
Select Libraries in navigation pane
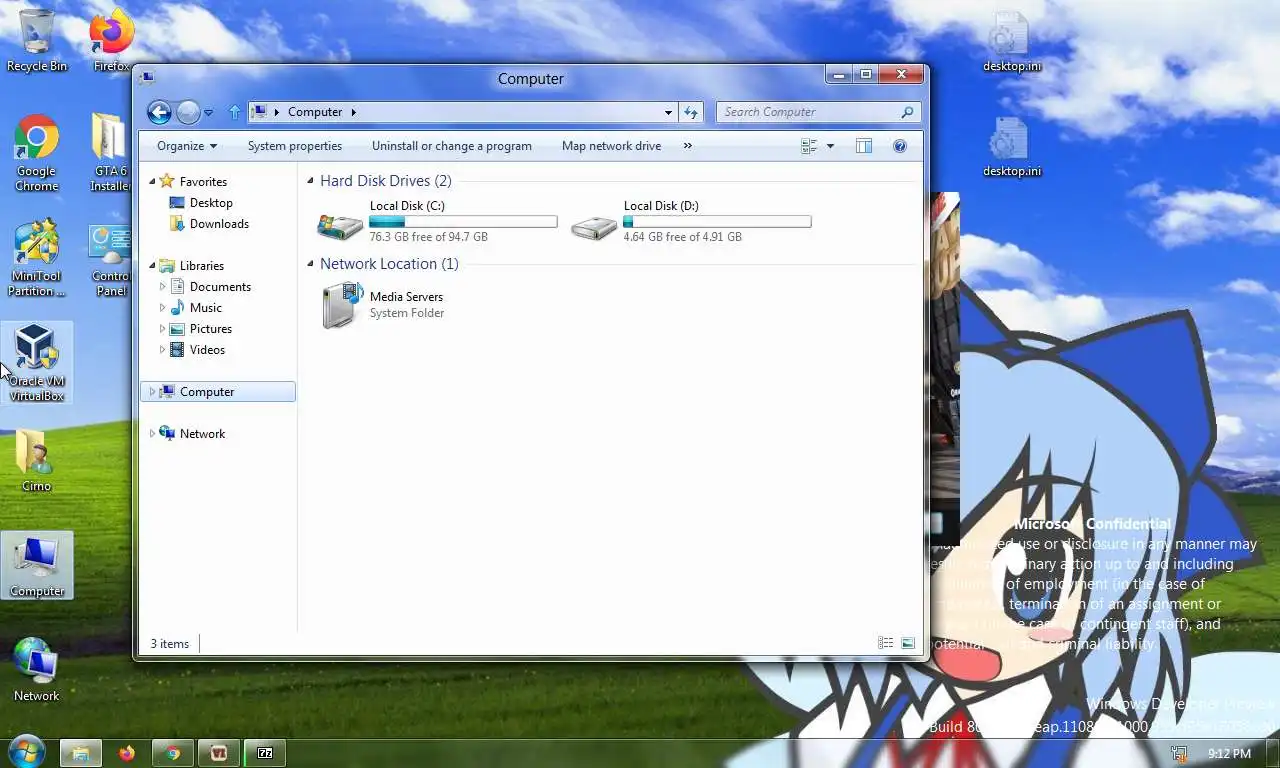click(x=201, y=265)
